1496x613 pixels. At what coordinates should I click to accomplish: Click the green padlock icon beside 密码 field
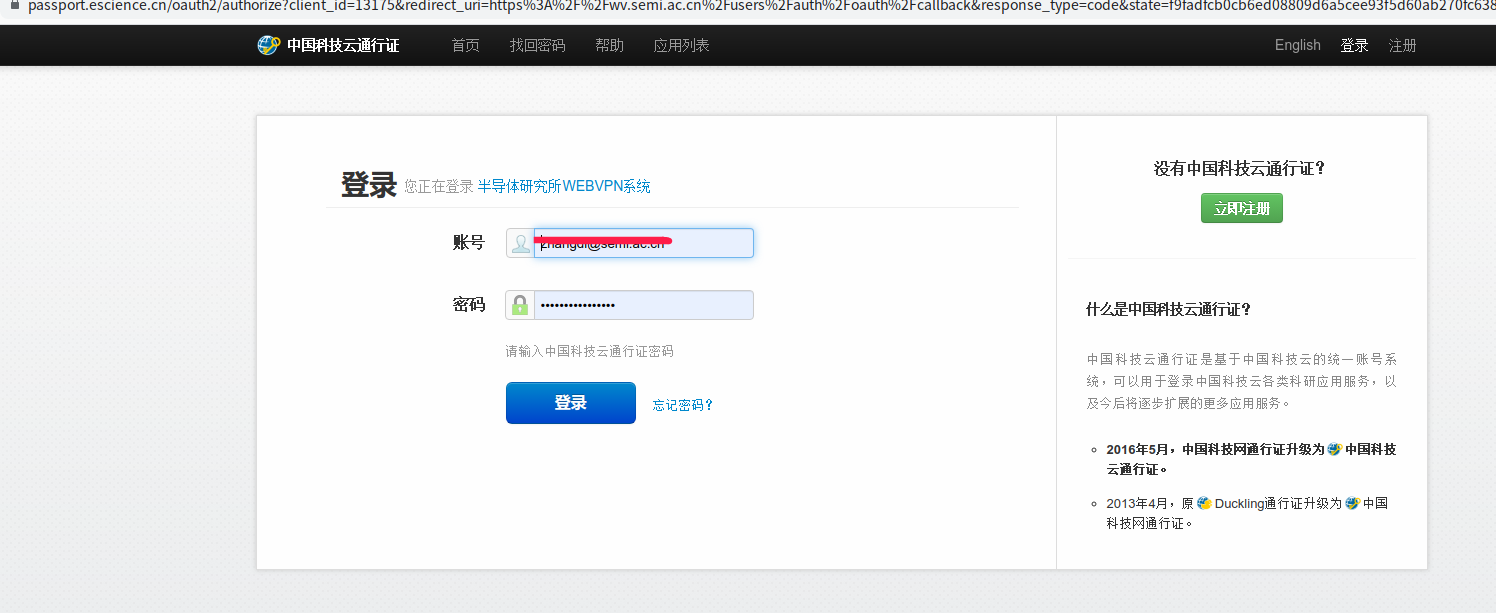(x=520, y=305)
